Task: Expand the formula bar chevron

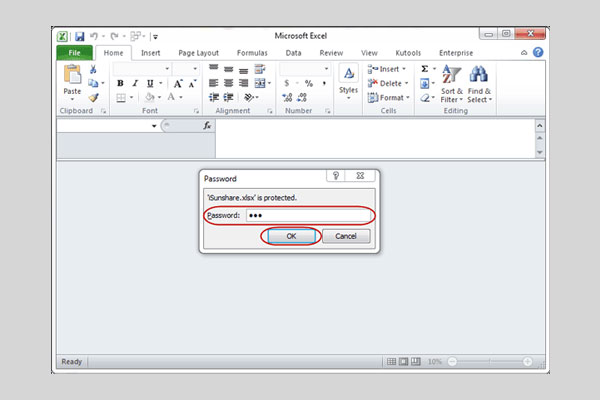Action: (540, 126)
